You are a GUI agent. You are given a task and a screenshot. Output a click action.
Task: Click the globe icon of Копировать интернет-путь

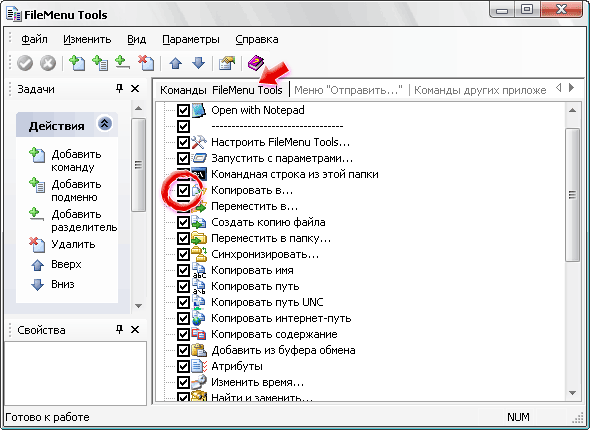pyautogui.click(x=199, y=318)
